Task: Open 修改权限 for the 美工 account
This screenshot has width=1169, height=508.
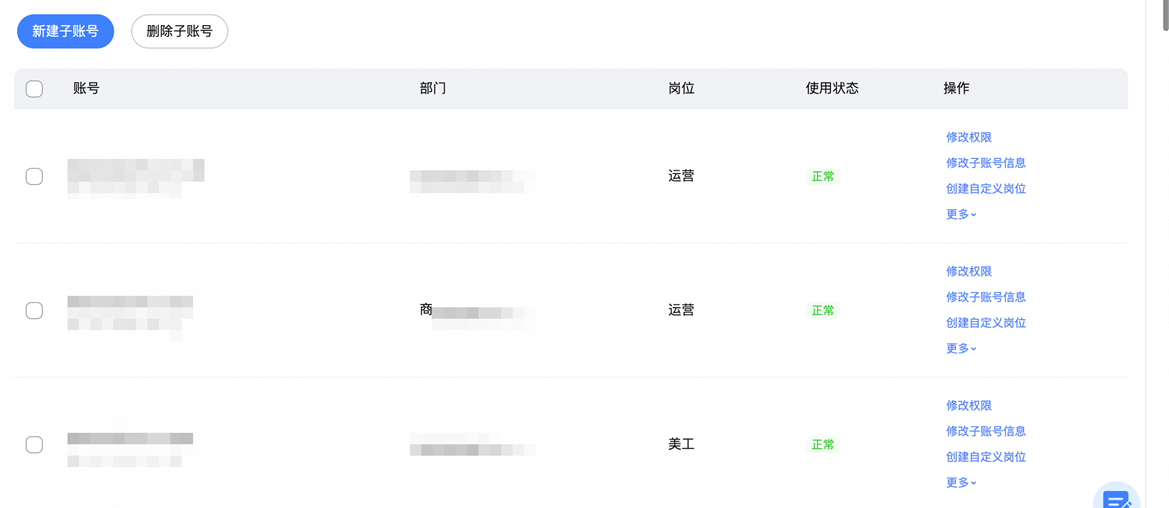Action: point(969,406)
